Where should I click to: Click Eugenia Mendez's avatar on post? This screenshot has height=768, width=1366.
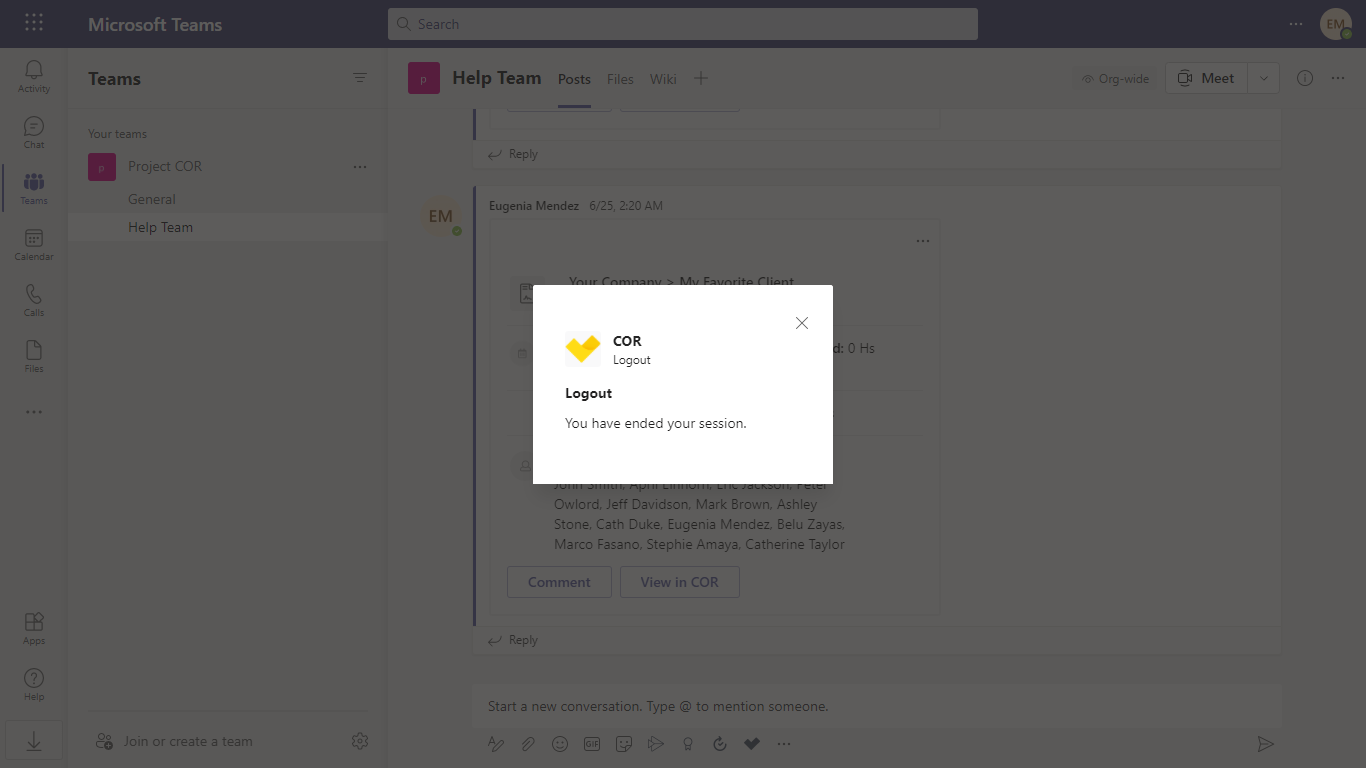click(x=441, y=216)
